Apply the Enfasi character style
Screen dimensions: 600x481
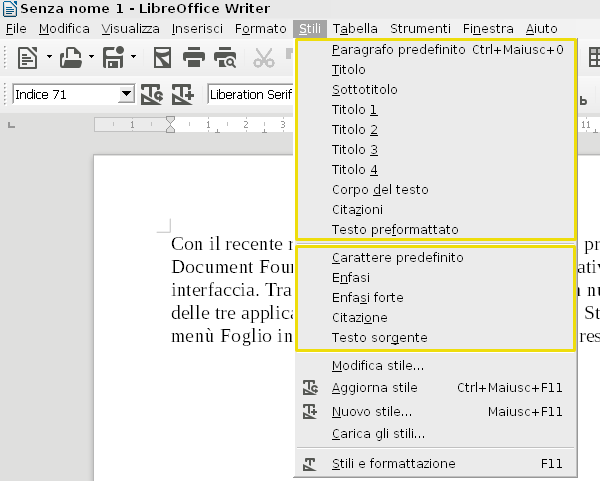[435, 277]
